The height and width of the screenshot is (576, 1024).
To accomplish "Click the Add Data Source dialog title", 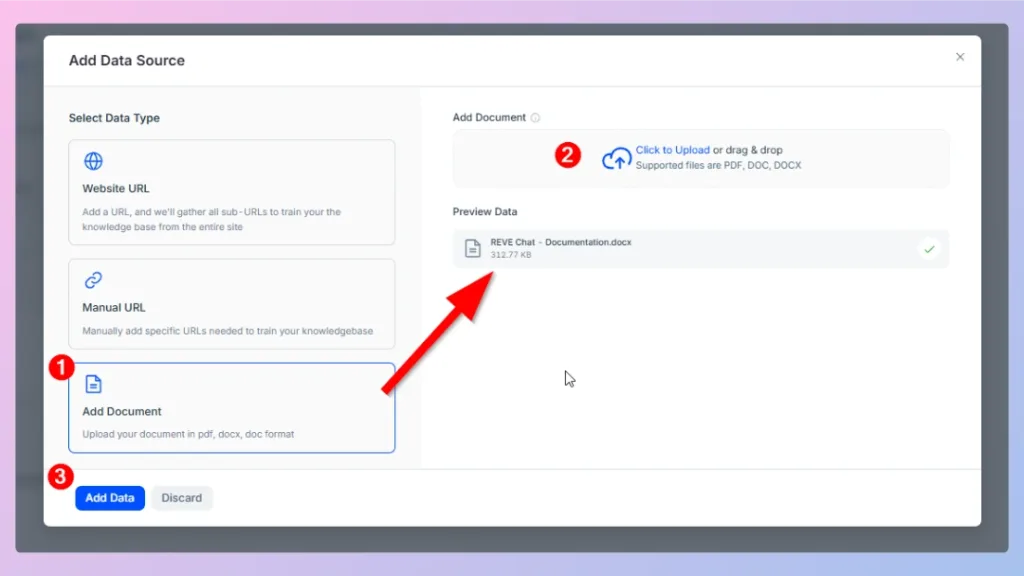I will (127, 60).
